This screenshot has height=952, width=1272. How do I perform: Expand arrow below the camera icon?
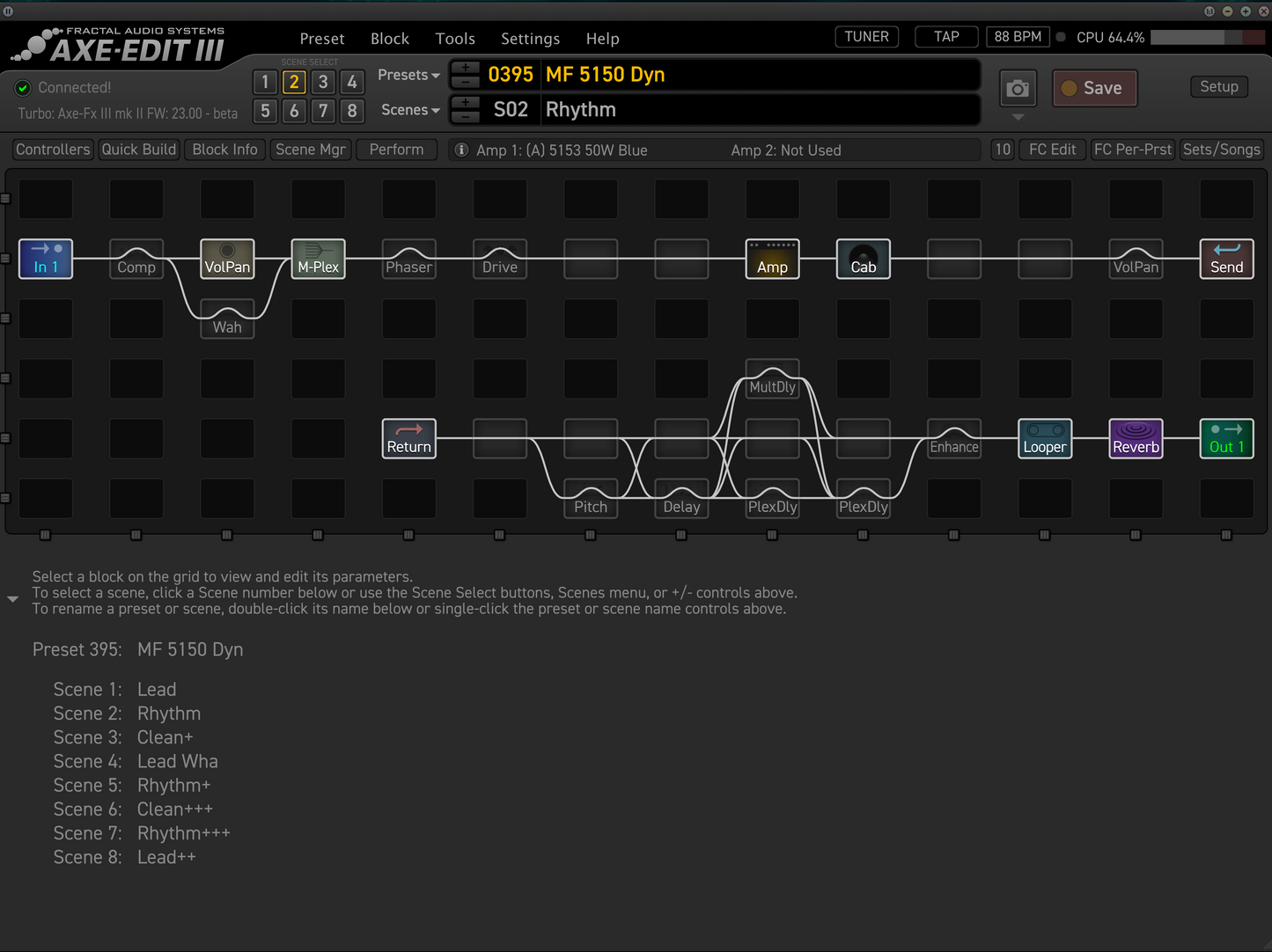click(1018, 117)
